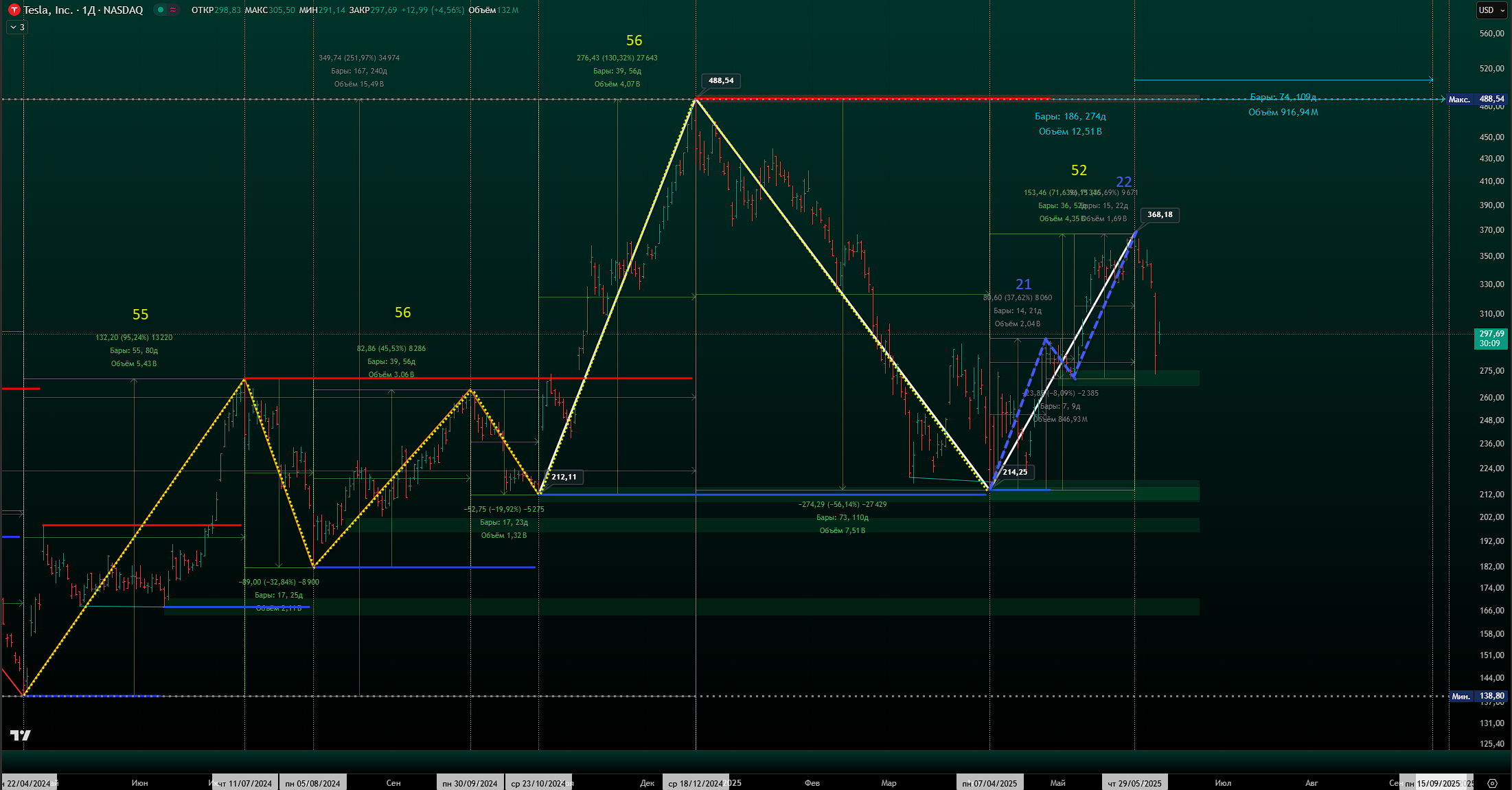Click the 05/08/2024 date label
Image resolution: width=1512 pixels, height=790 pixels.
(313, 783)
